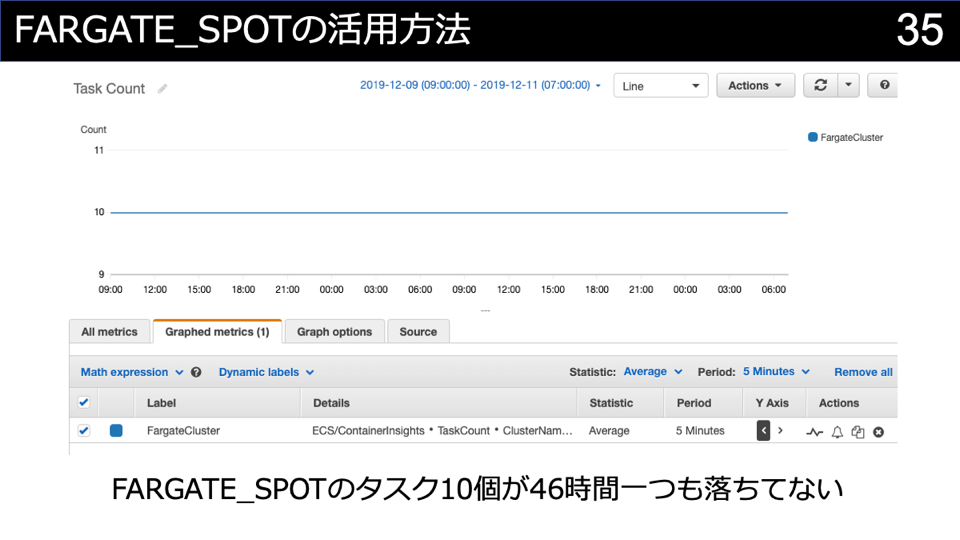Open the Period 5 Minutes dropdown
This screenshot has width=960, height=540.
pyautogui.click(x=776, y=372)
